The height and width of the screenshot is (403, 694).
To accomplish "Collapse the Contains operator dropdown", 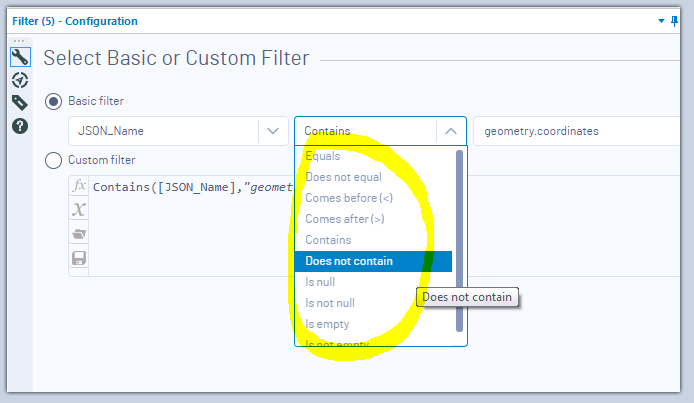I will click(451, 131).
